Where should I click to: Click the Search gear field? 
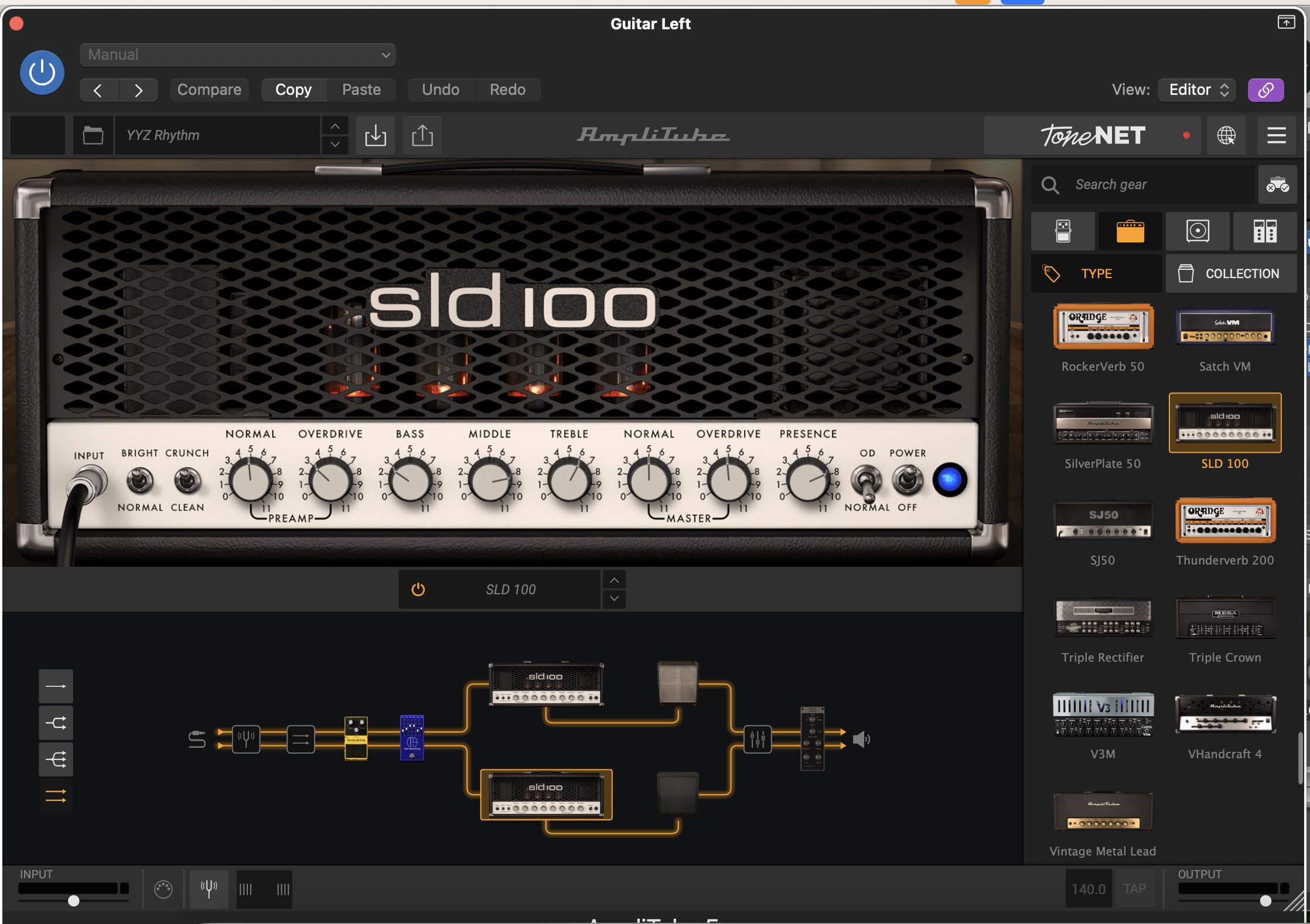(x=1142, y=184)
